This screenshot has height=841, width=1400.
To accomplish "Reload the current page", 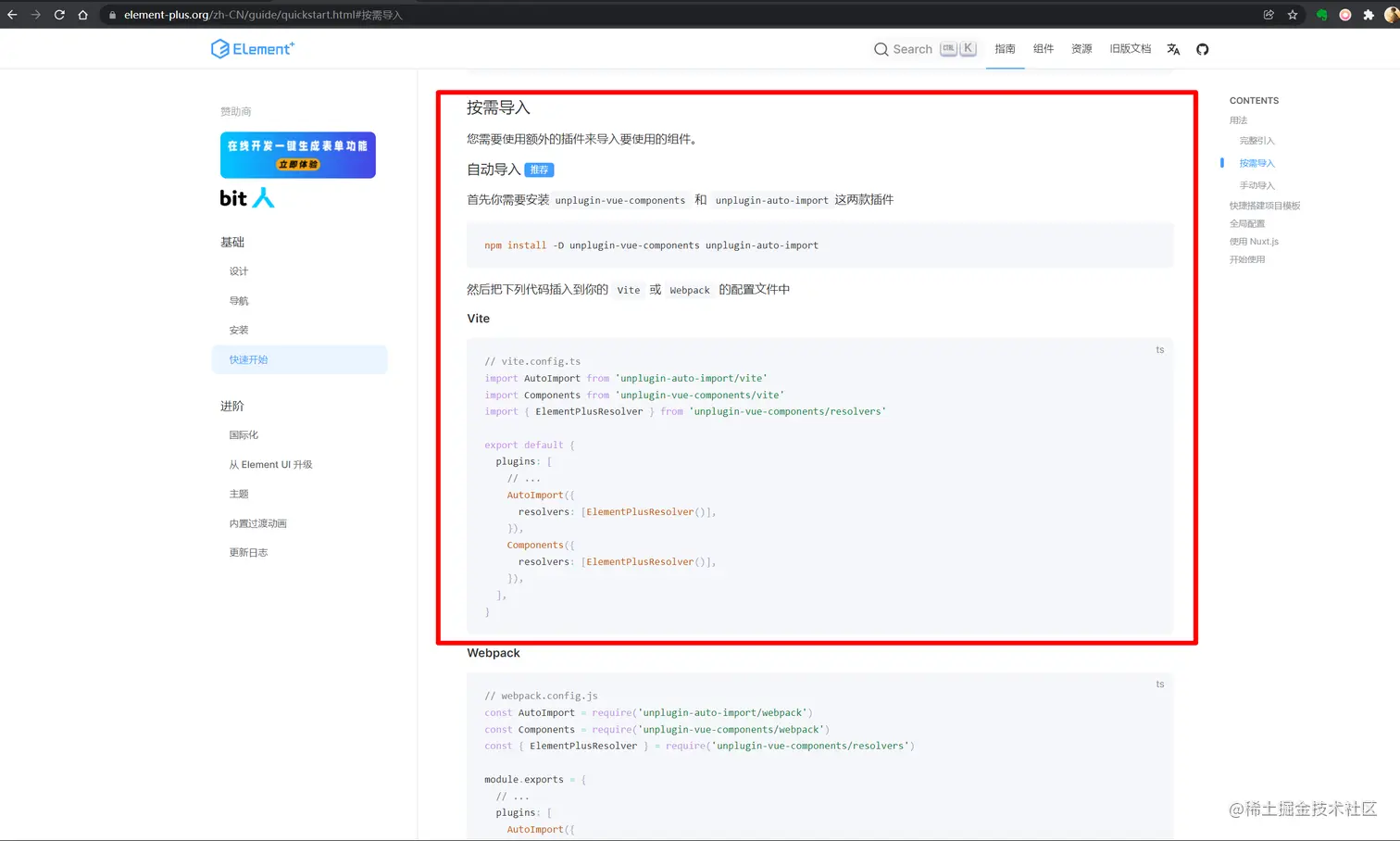I will pos(59,15).
